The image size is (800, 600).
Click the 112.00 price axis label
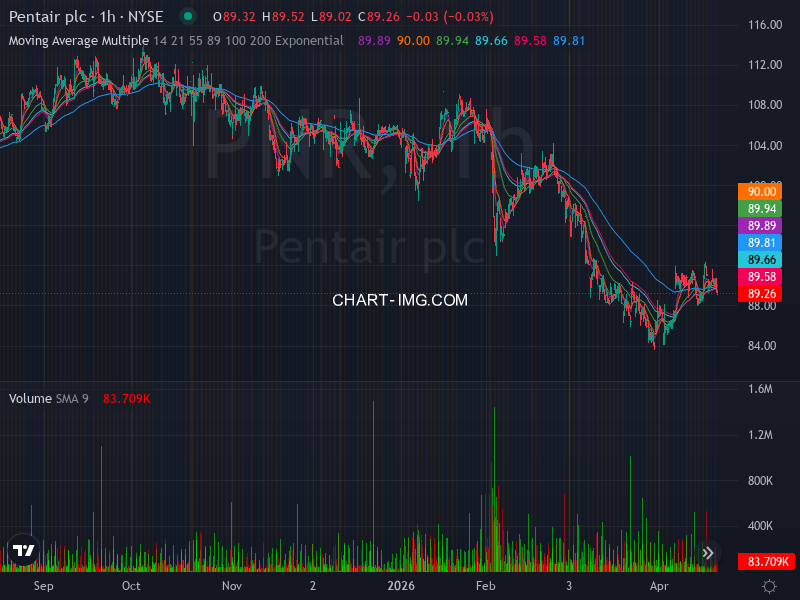click(x=765, y=65)
